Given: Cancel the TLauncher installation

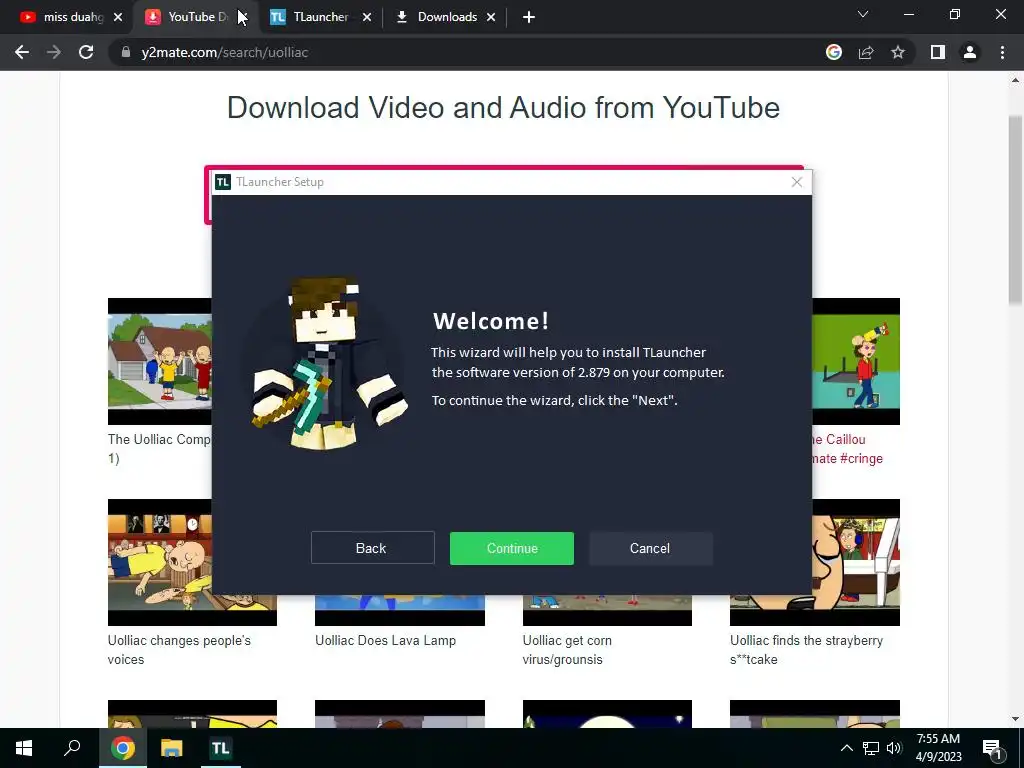Looking at the screenshot, I should [650, 548].
